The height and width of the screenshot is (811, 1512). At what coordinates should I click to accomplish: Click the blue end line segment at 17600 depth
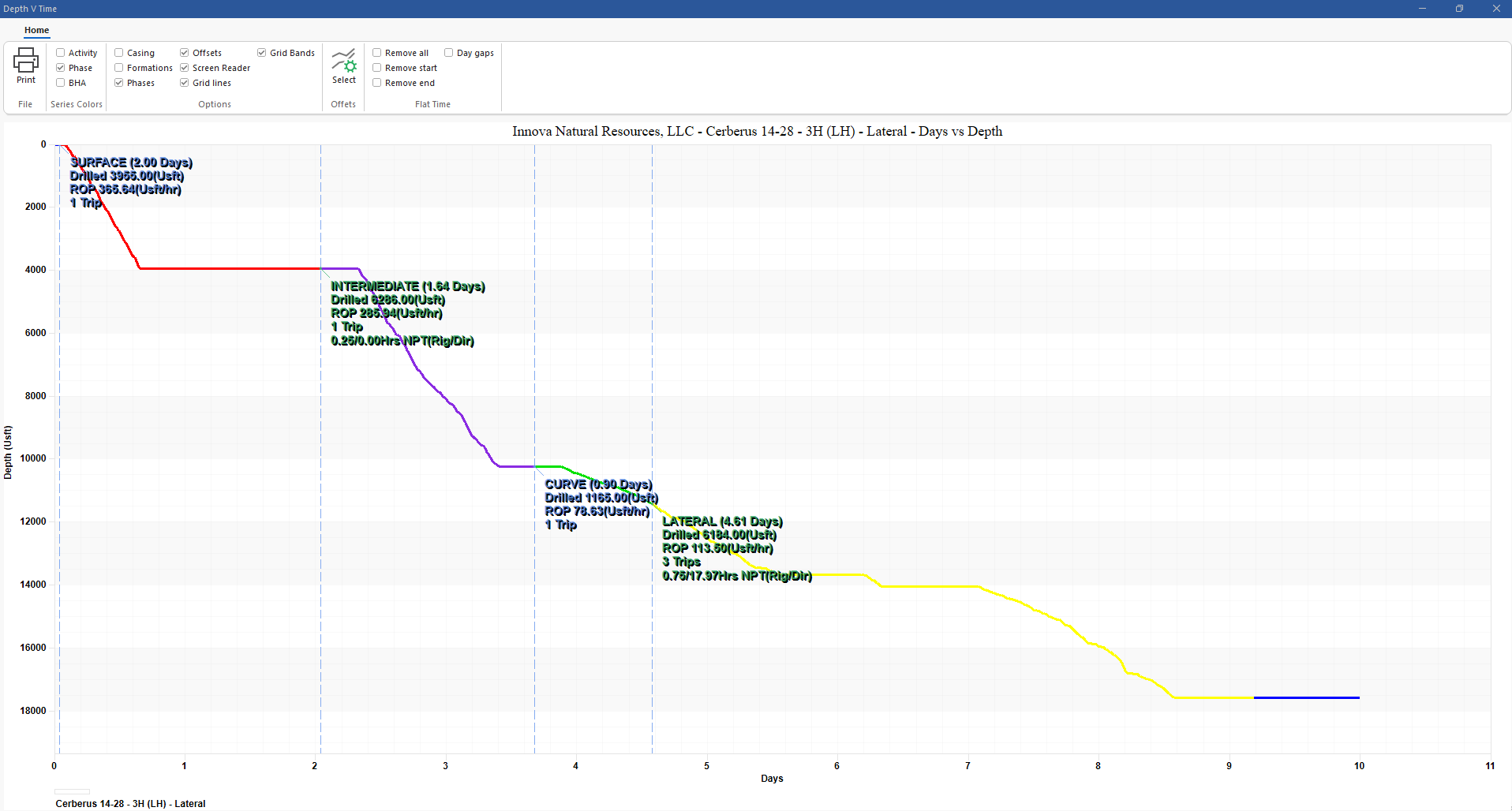[x=1307, y=697]
